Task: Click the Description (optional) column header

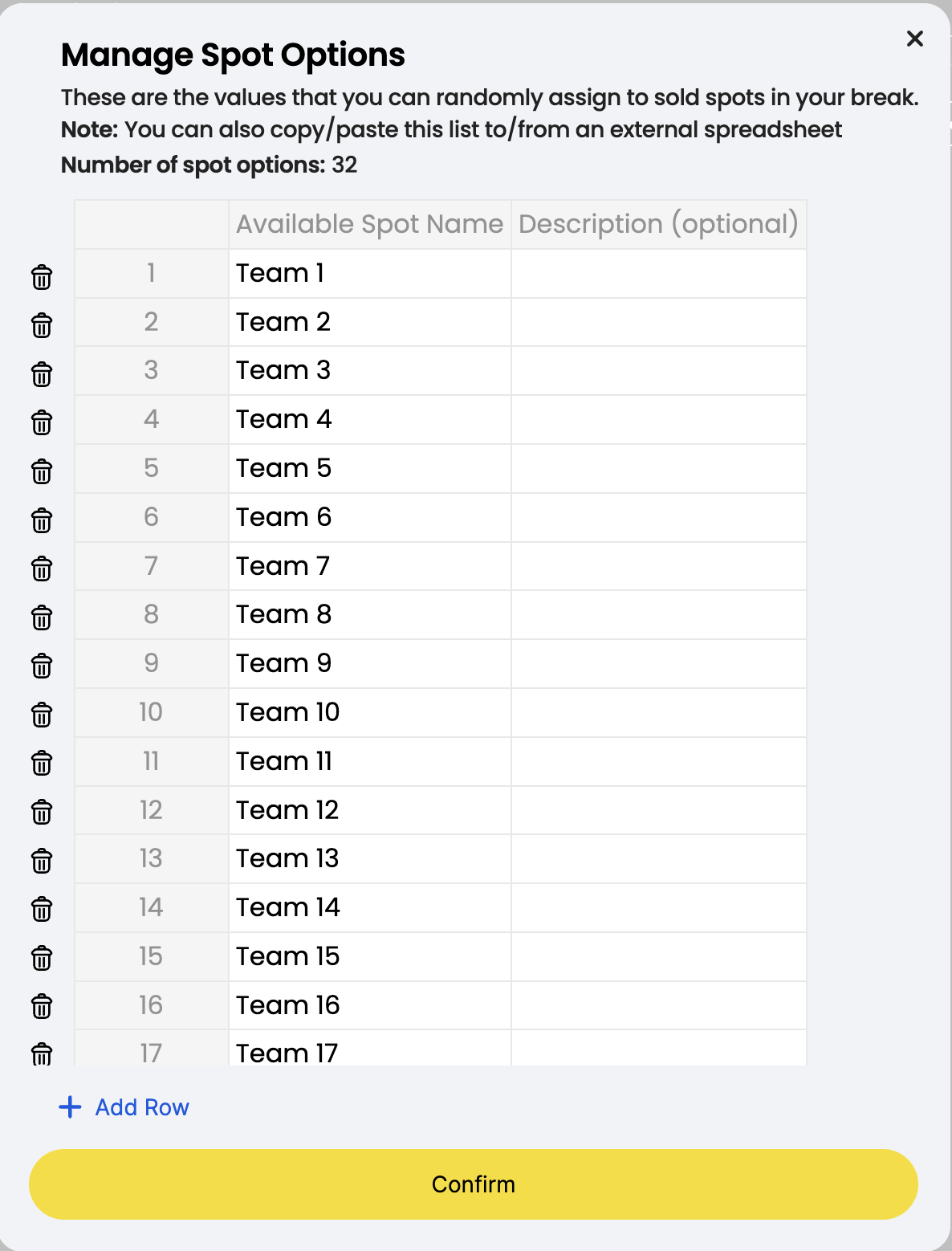Action: coord(659,224)
